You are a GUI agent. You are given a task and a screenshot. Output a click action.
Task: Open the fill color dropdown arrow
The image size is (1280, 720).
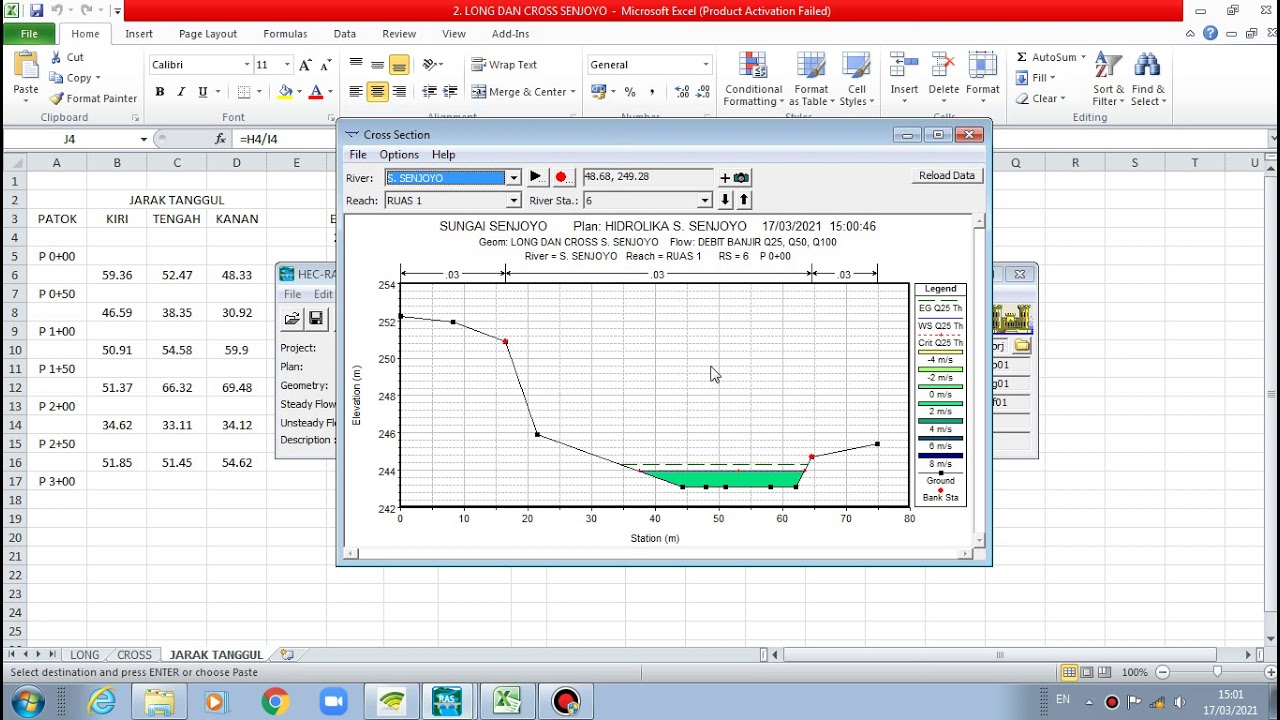click(x=299, y=92)
